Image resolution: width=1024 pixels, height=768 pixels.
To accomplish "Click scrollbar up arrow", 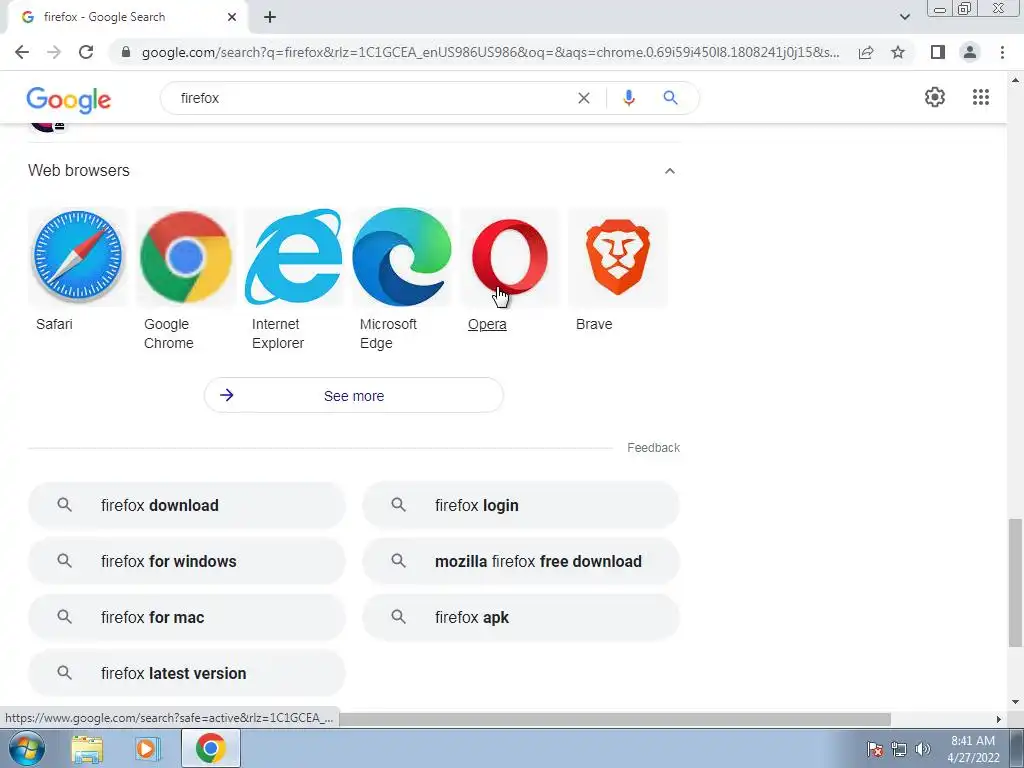I will (x=1015, y=80).
